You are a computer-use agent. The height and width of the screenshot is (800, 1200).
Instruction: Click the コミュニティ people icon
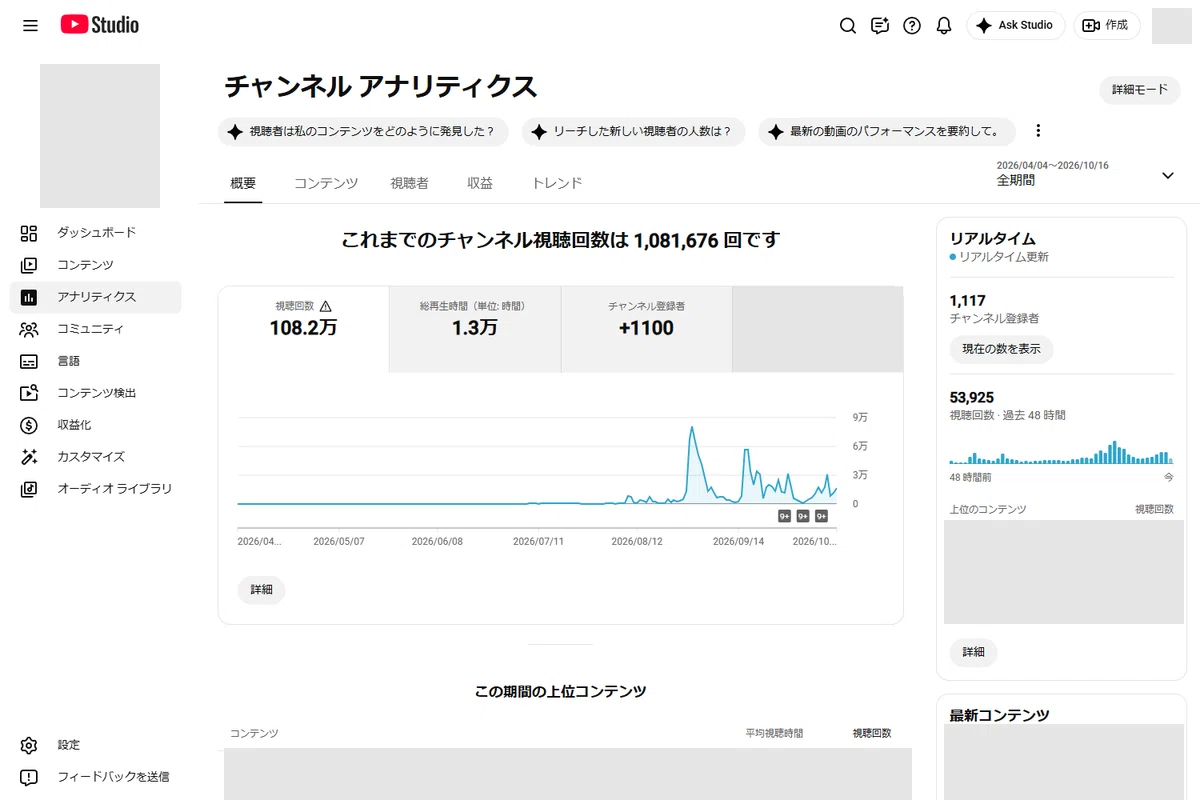tap(29, 329)
